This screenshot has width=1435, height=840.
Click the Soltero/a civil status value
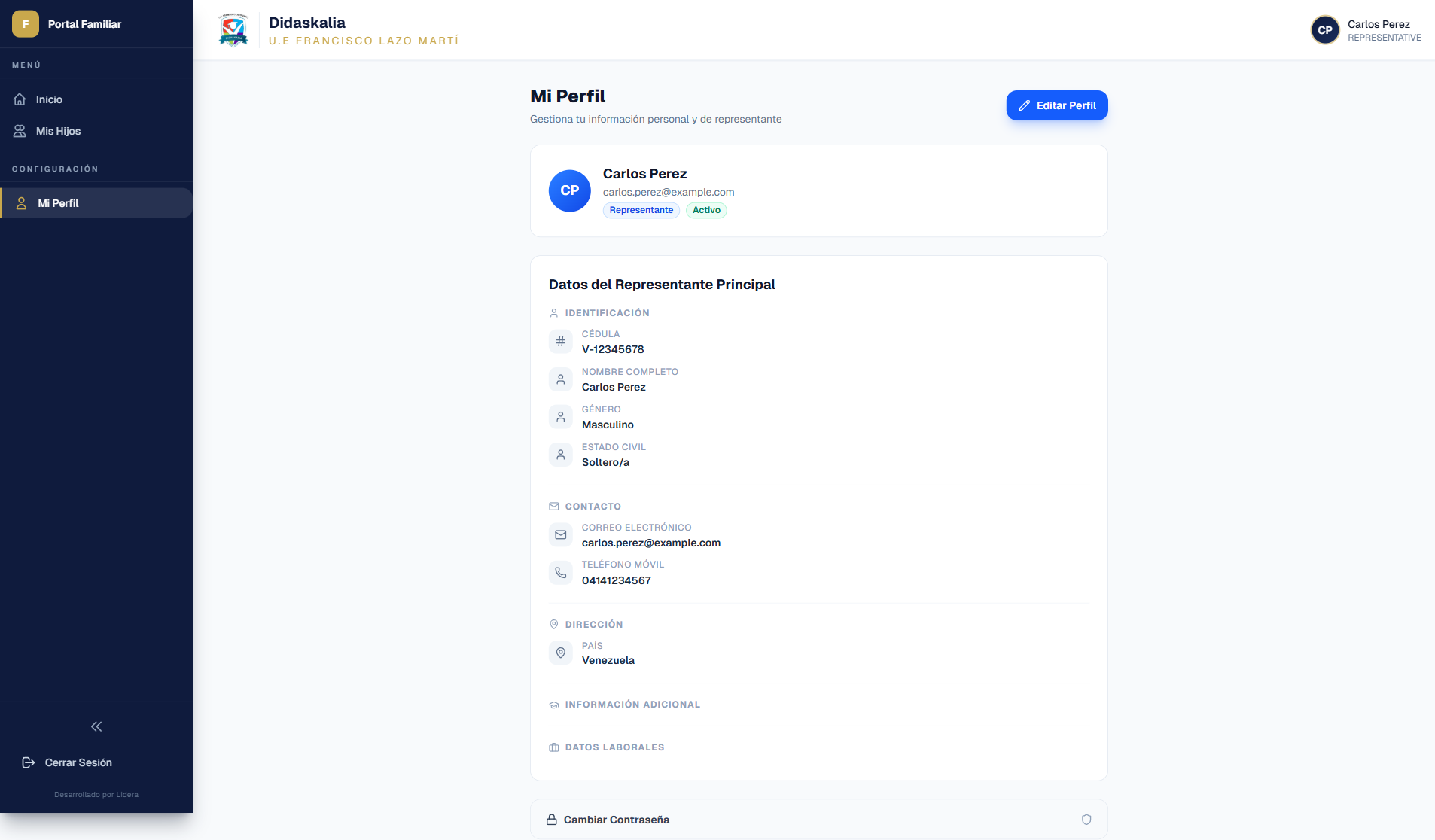tap(605, 462)
